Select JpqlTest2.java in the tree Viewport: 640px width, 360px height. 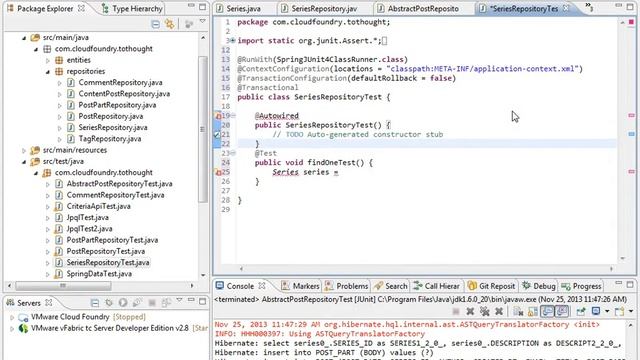(89, 229)
